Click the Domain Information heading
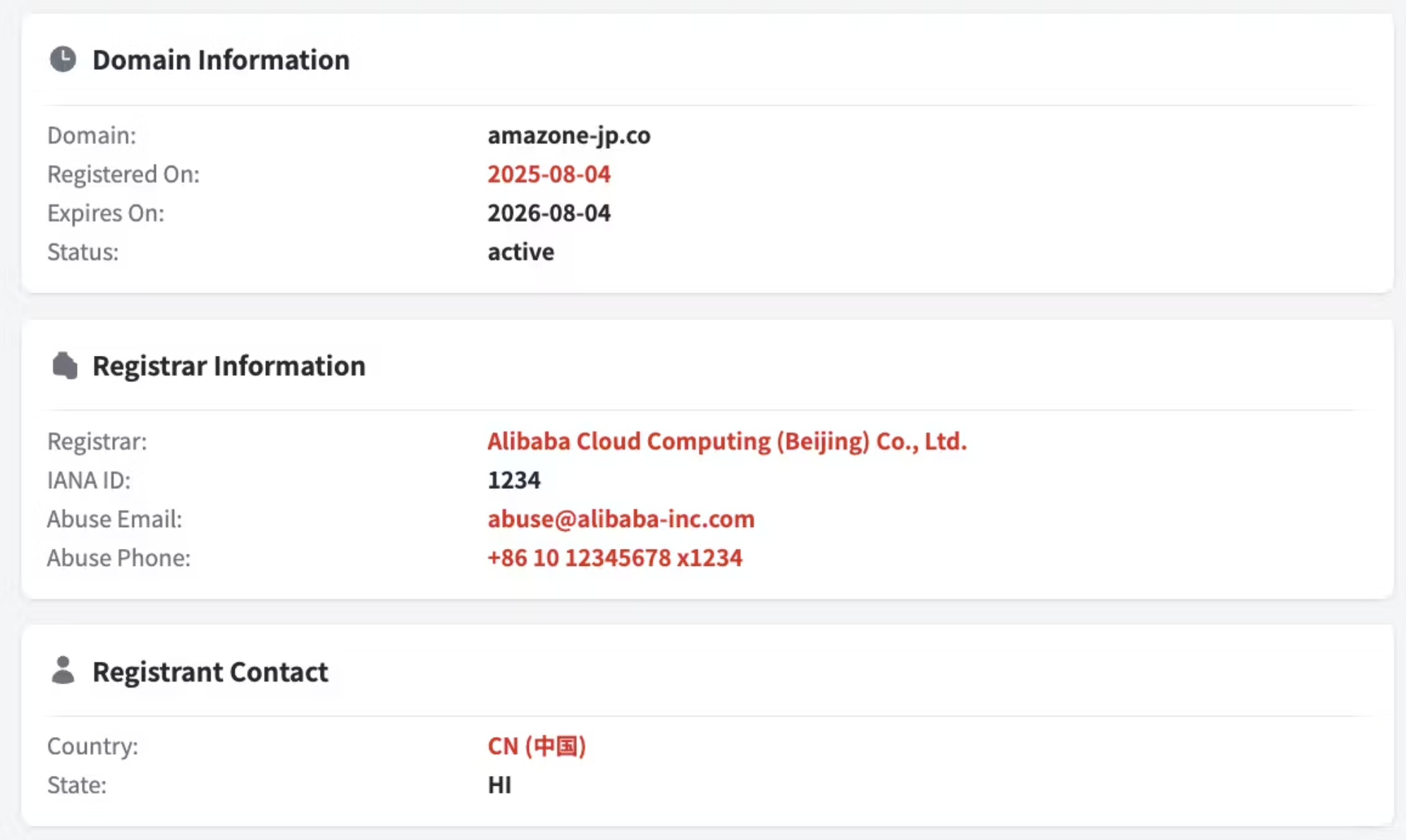Viewport: 1406px width, 840px height. [x=221, y=60]
